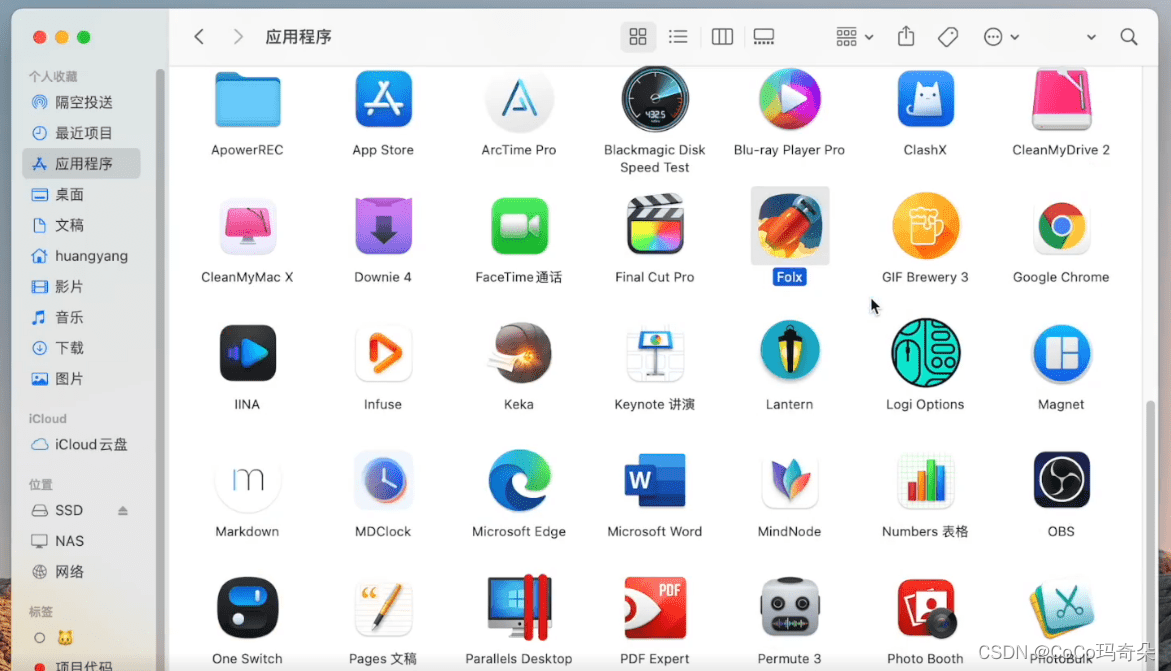
Task: Select Final Cut Pro icon
Action: (x=655, y=224)
